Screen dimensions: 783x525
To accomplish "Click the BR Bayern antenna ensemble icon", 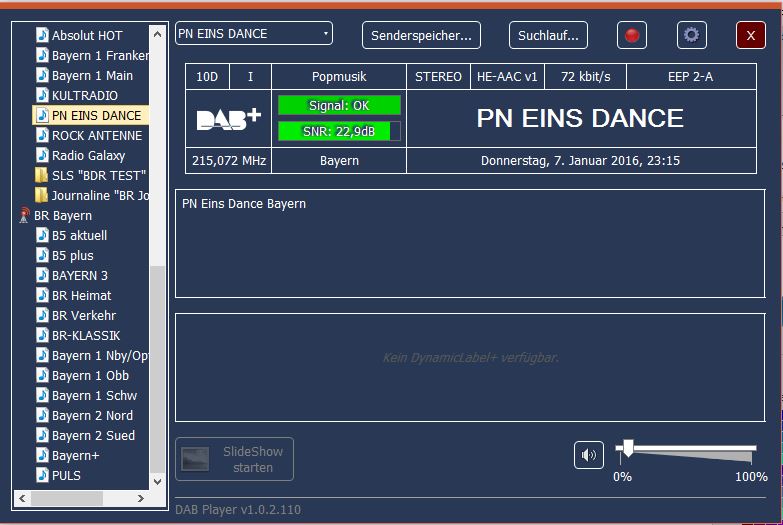I will coord(24,216).
